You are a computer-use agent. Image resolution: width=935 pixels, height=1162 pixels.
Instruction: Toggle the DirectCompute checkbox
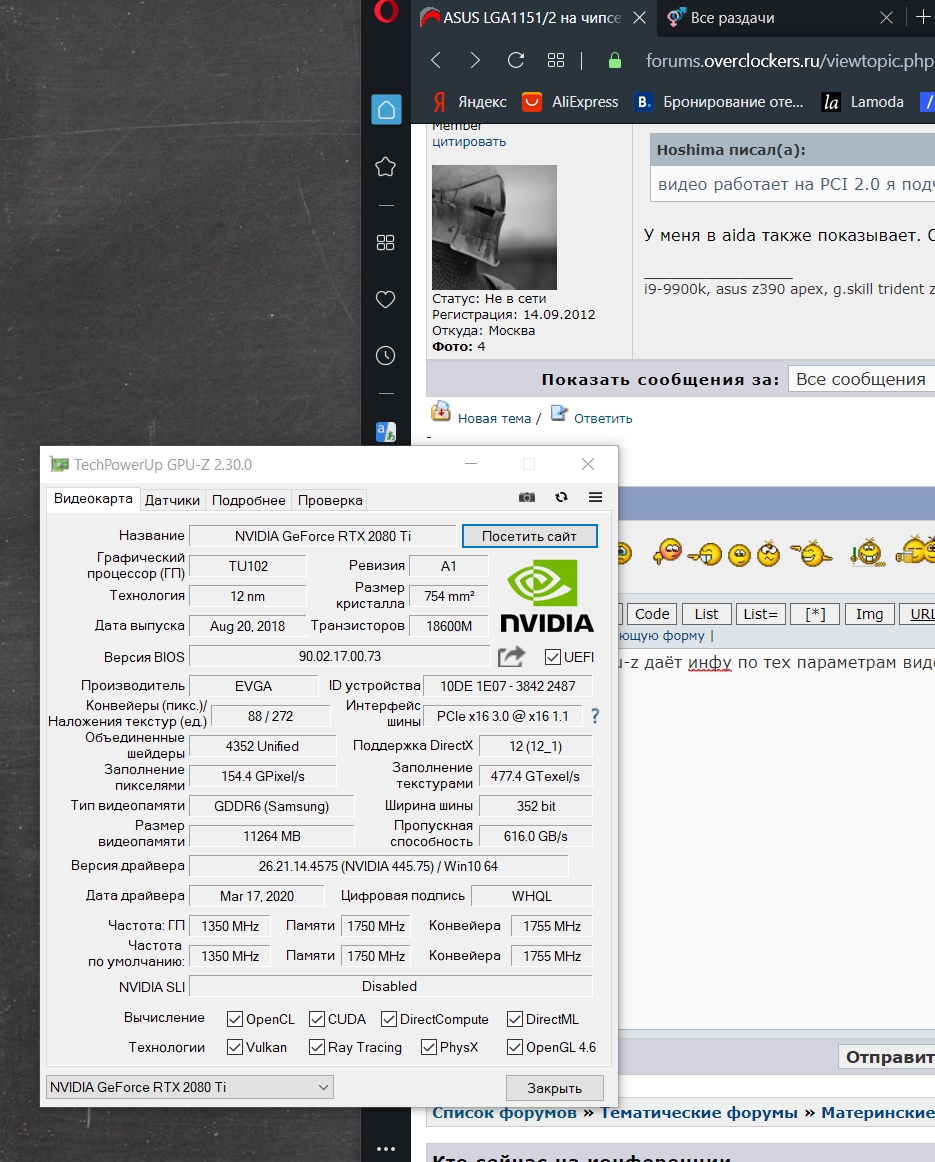pyautogui.click(x=389, y=1020)
